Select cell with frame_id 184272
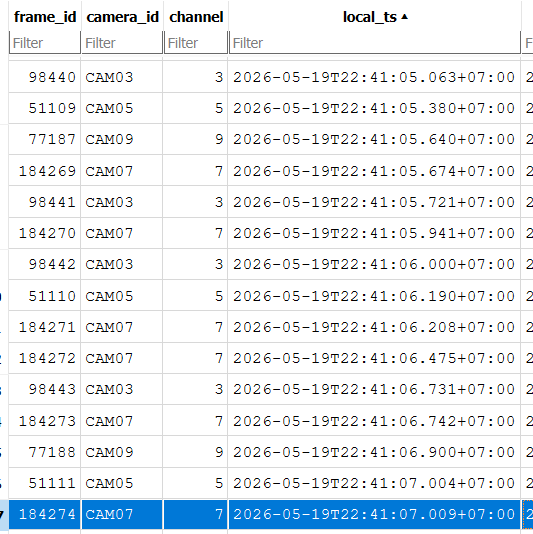Viewport: 533px width, 534px height. pyautogui.click(x=45, y=358)
